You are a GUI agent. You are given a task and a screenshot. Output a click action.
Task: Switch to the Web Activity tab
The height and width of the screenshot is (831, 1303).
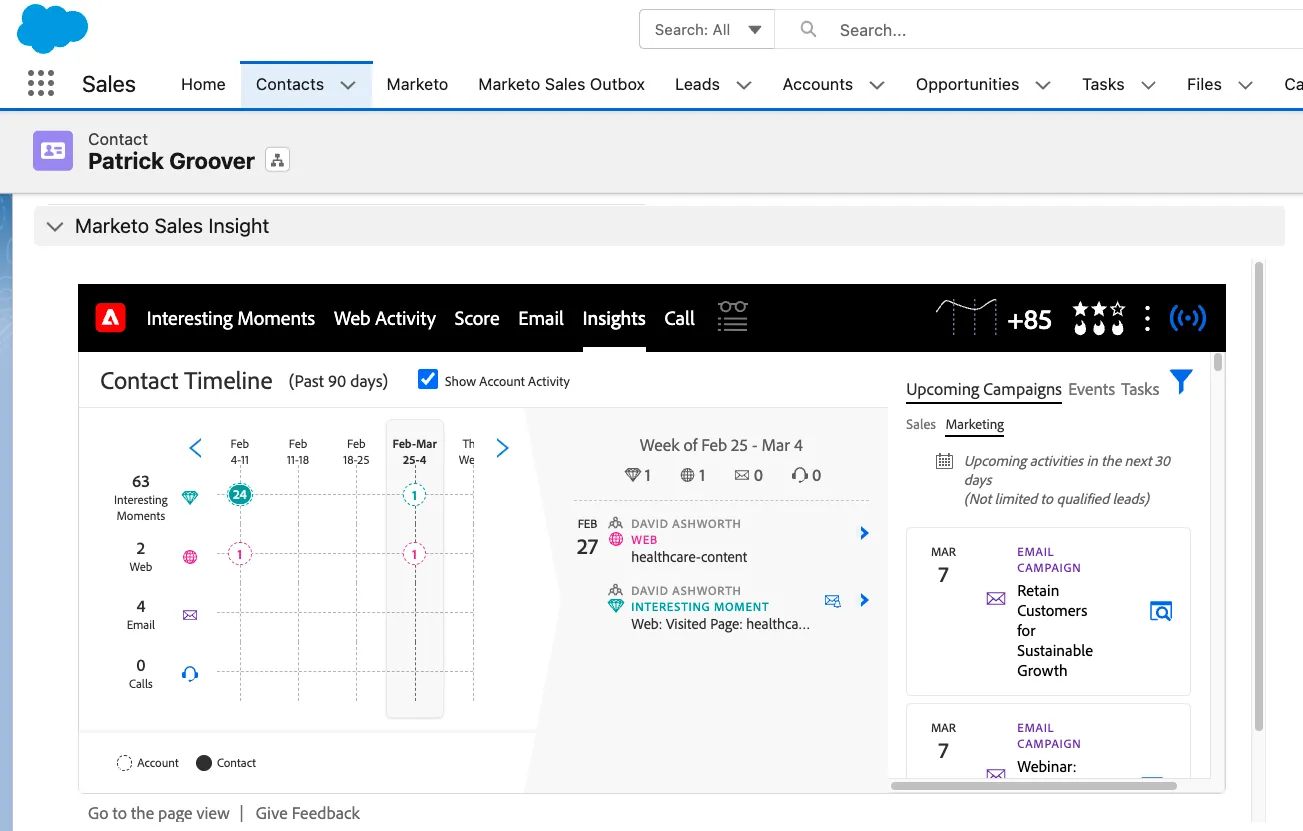pyautogui.click(x=385, y=318)
